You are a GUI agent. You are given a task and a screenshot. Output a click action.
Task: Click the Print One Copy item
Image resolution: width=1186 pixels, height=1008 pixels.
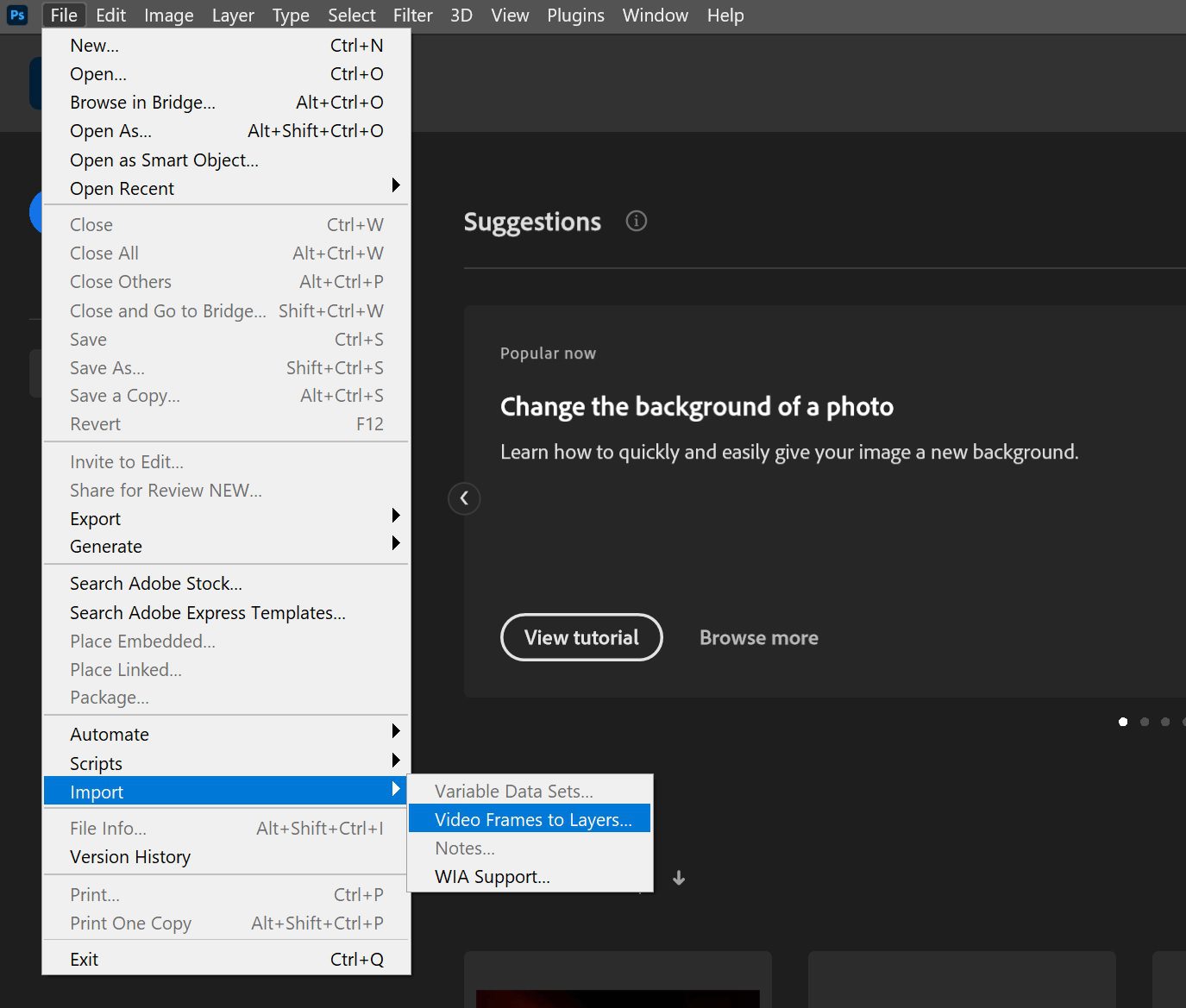click(226, 923)
